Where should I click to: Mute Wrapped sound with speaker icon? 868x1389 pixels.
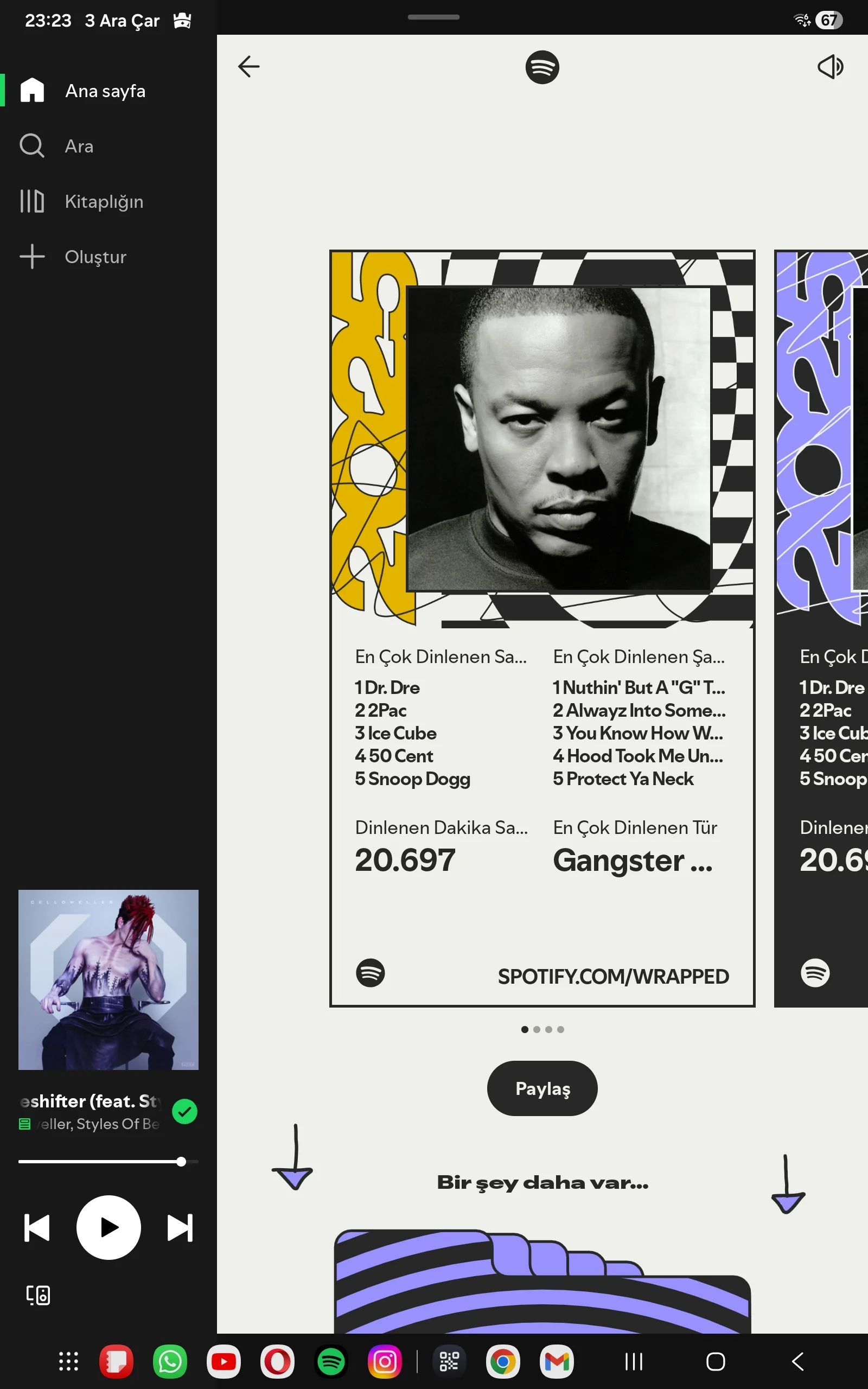(830, 67)
